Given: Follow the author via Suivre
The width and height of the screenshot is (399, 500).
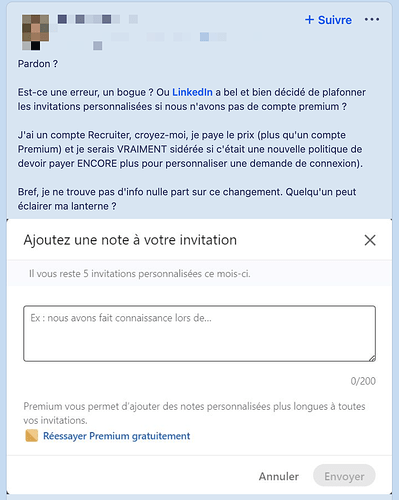Looking at the screenshot, I should pos(328,20).
